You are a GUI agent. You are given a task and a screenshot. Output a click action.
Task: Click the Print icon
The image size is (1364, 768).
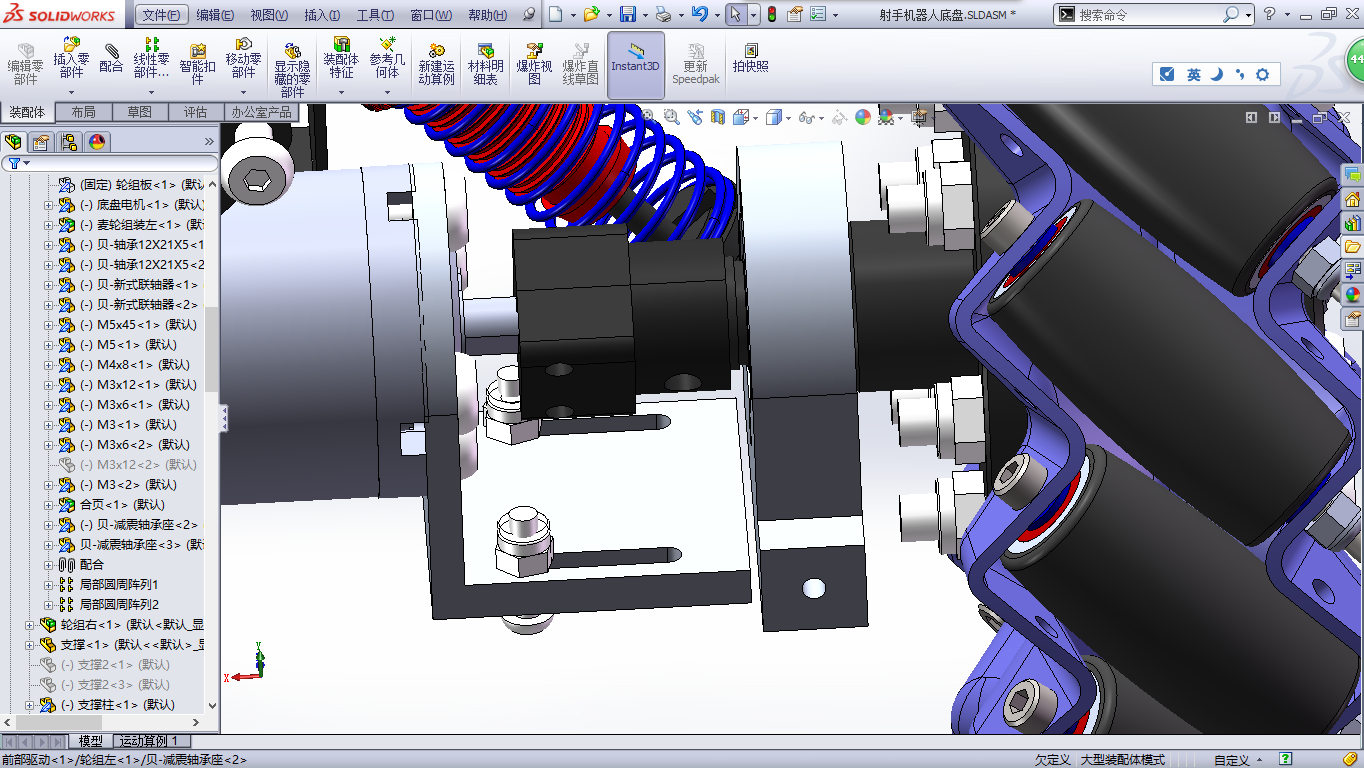pos(662,14)
